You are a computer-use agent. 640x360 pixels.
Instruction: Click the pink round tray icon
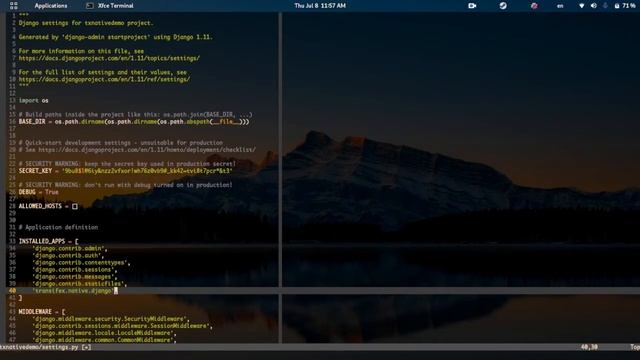click(x=534, y=6)
